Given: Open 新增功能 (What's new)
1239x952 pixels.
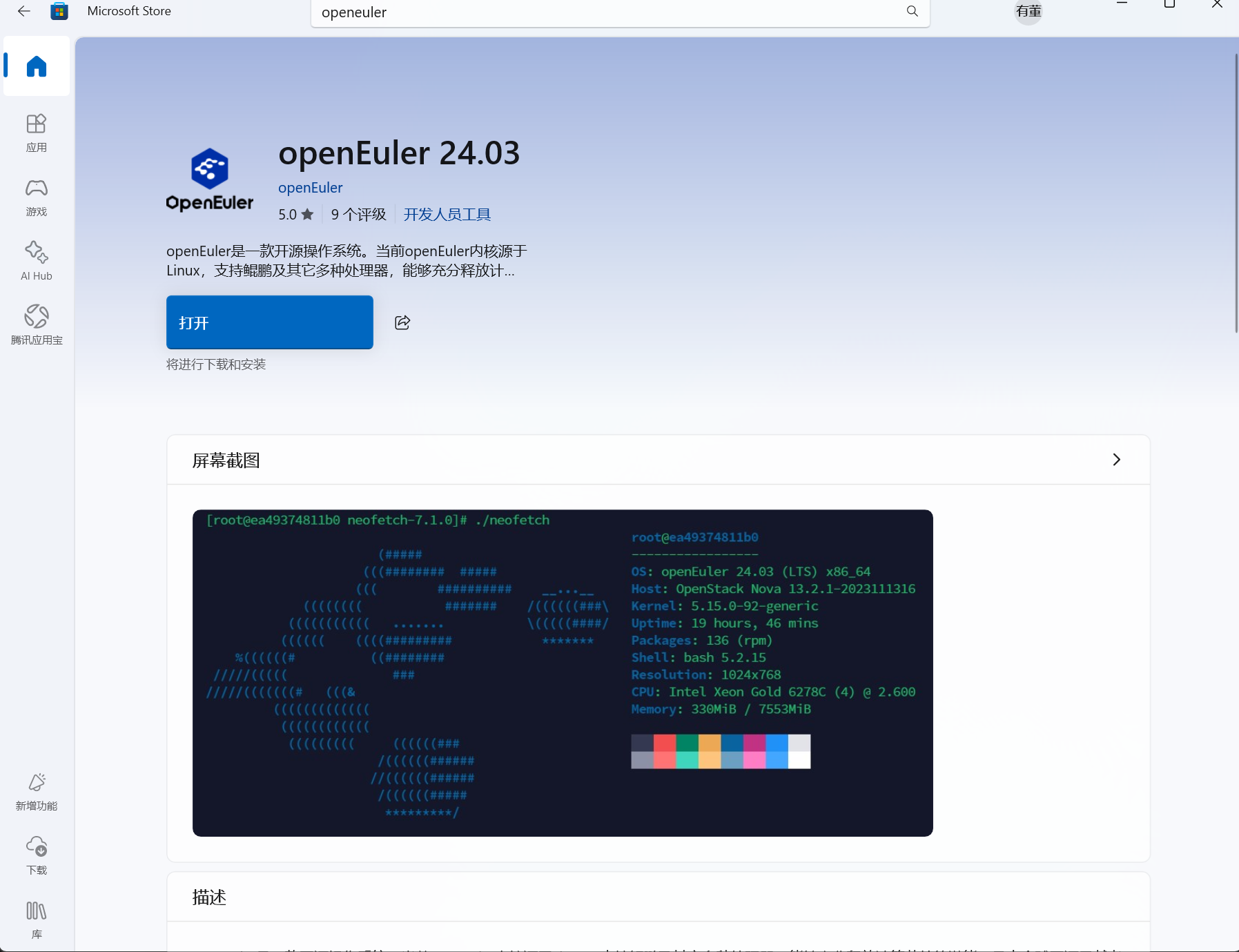Looking at the screenshot, I should (x=37, y=791).
